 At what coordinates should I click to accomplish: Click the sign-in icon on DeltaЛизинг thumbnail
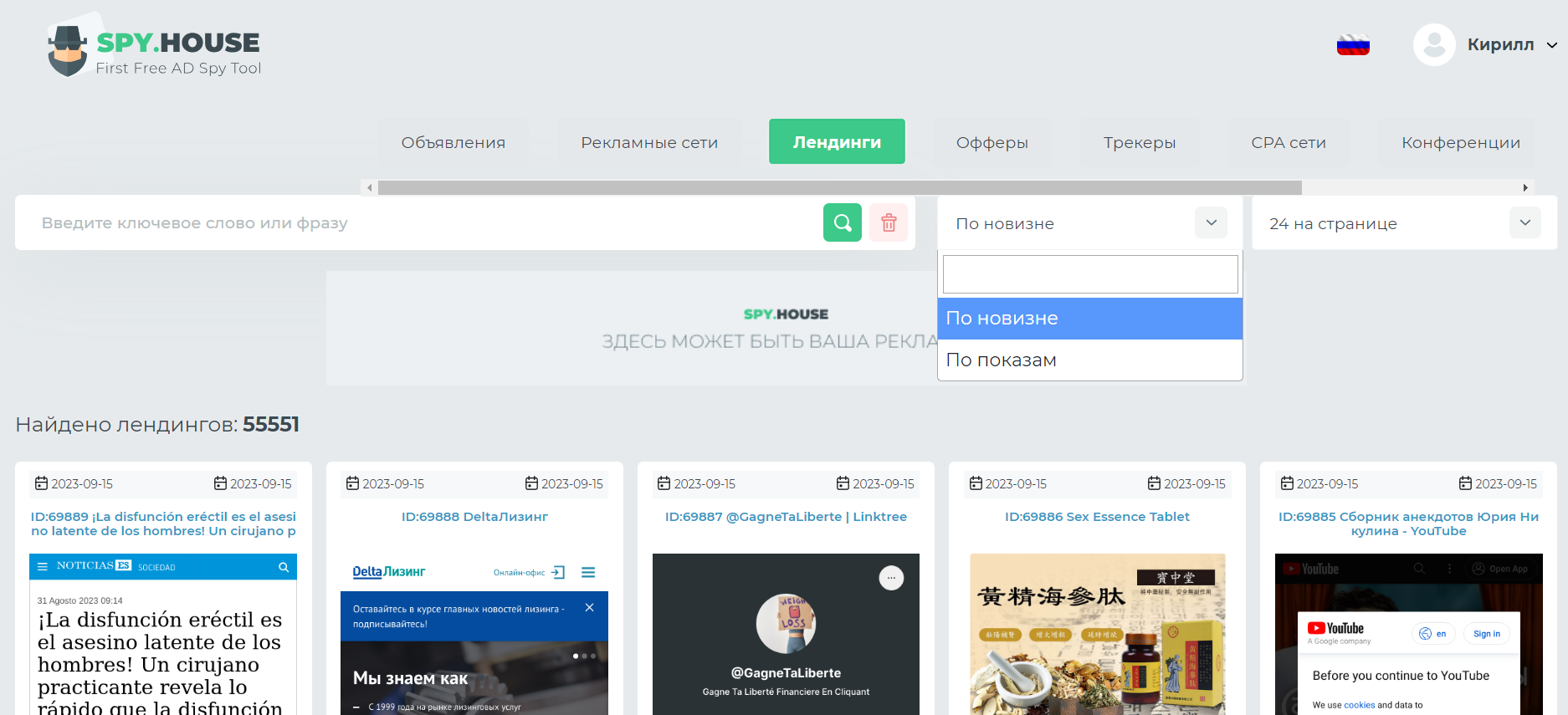pyautogui.click(x=558, y=572)
